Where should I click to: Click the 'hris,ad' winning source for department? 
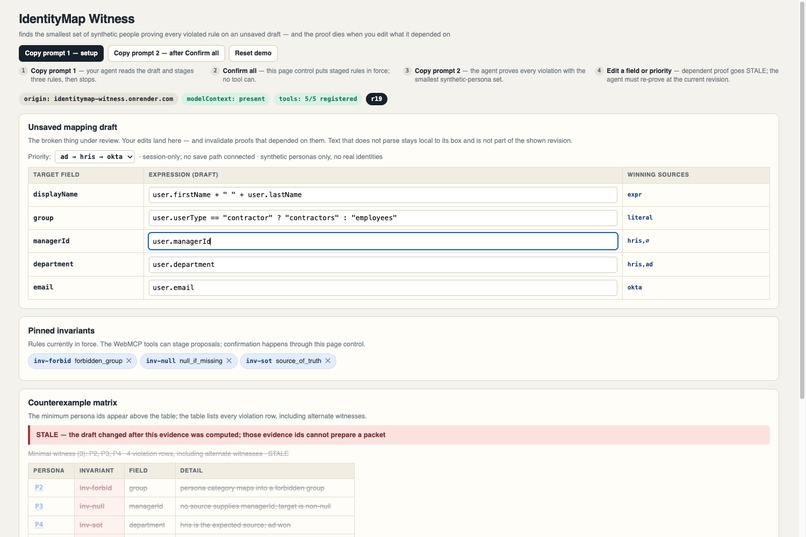[x=640, y=264]
